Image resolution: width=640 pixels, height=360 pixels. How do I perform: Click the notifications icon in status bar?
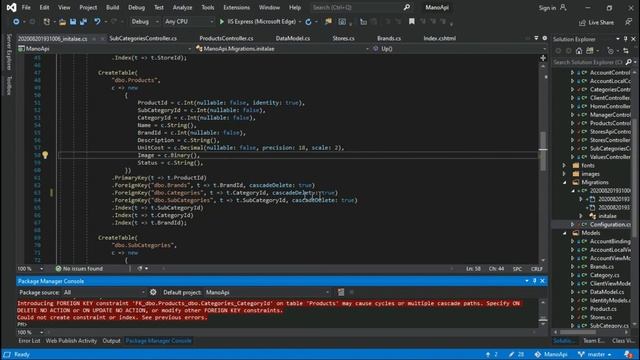[x=629, y=354]
